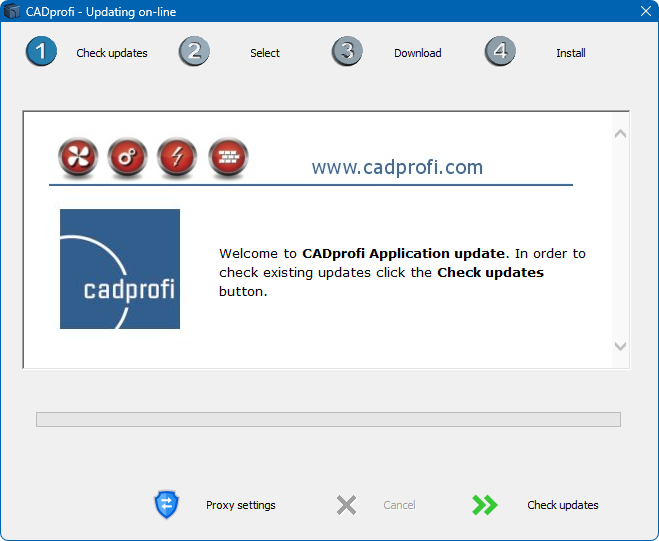Click the step 4 circle badge

tap(500, 52)
